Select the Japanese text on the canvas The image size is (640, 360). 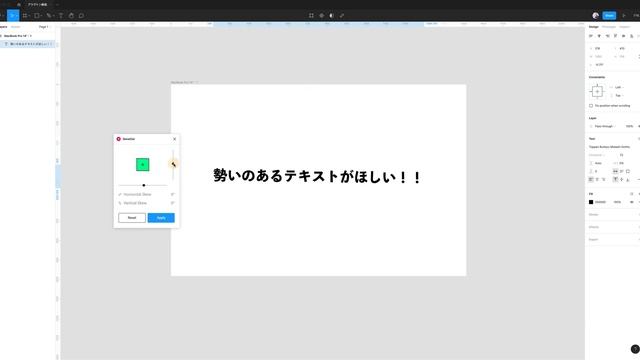pos(317,176)
